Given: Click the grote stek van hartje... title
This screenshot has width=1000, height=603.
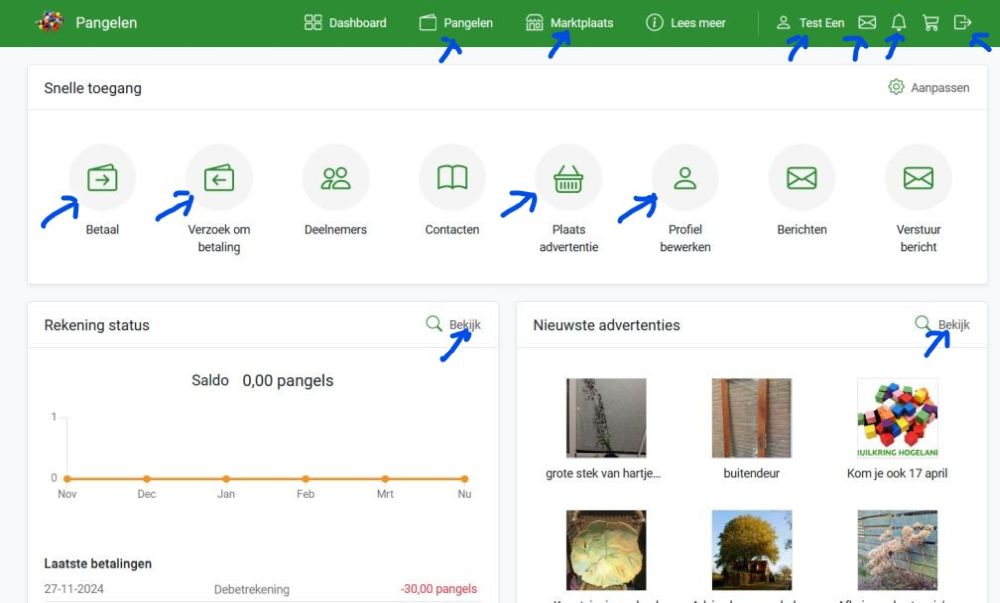Looking at the screenshot, I should [603, 474].
